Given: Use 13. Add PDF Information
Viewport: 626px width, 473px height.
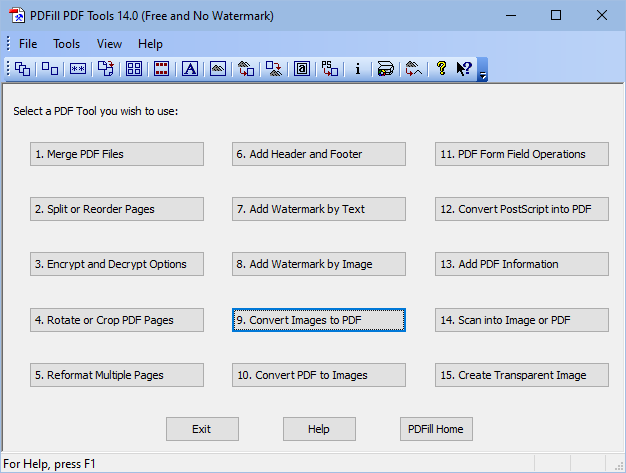Looking at the screenshot, I should pyautogui.click(x=522, y=264).
